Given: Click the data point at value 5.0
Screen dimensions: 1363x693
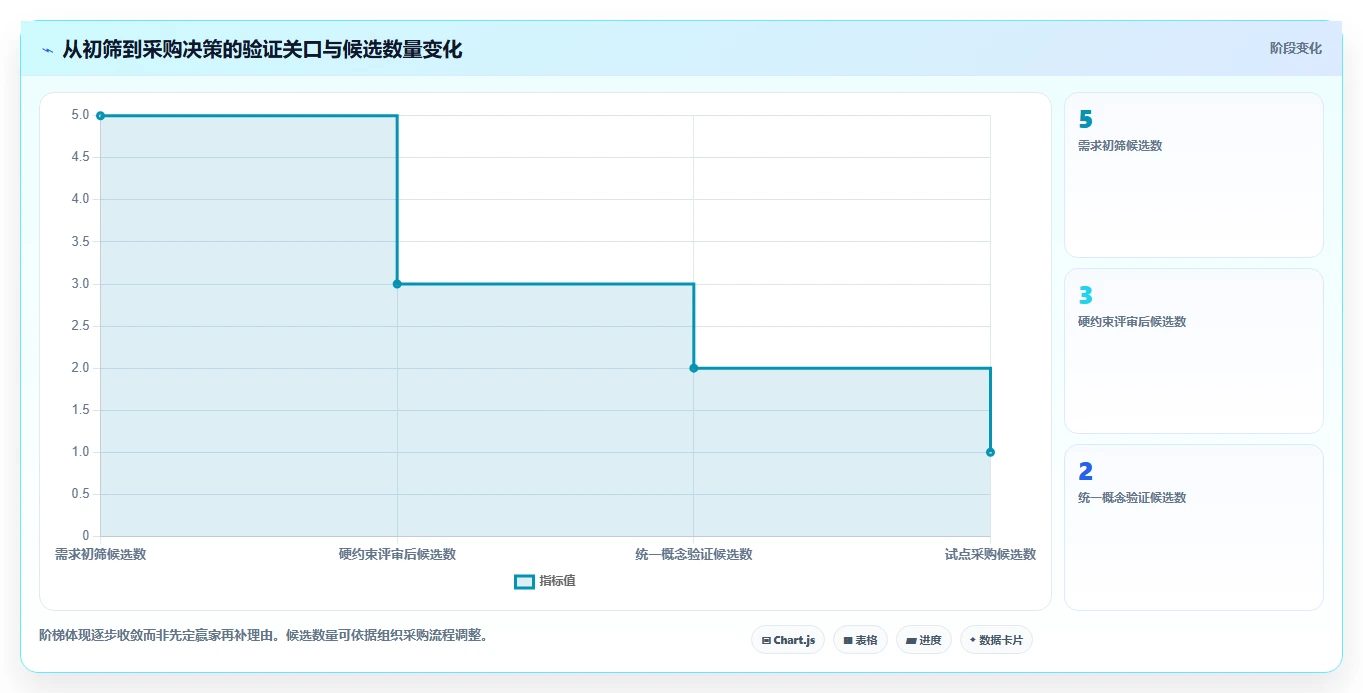Looking at the screenshot, I should (100, 116).
